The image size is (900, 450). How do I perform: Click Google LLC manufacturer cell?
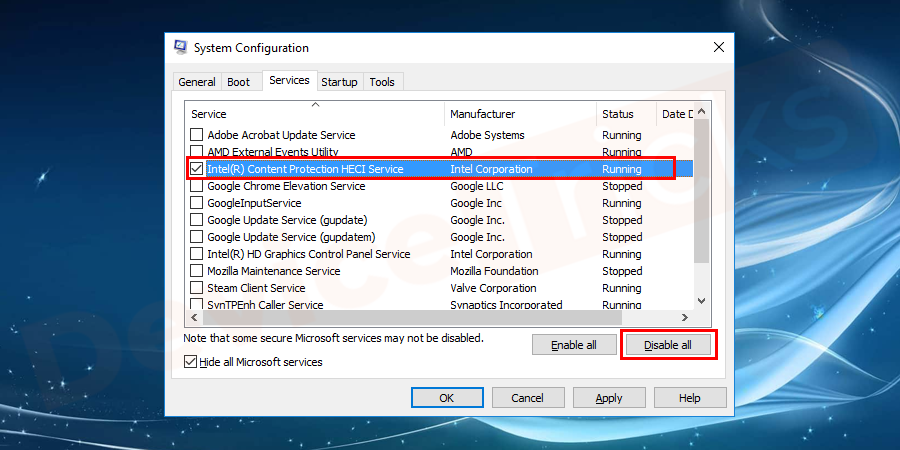click(x=476, y=186)
